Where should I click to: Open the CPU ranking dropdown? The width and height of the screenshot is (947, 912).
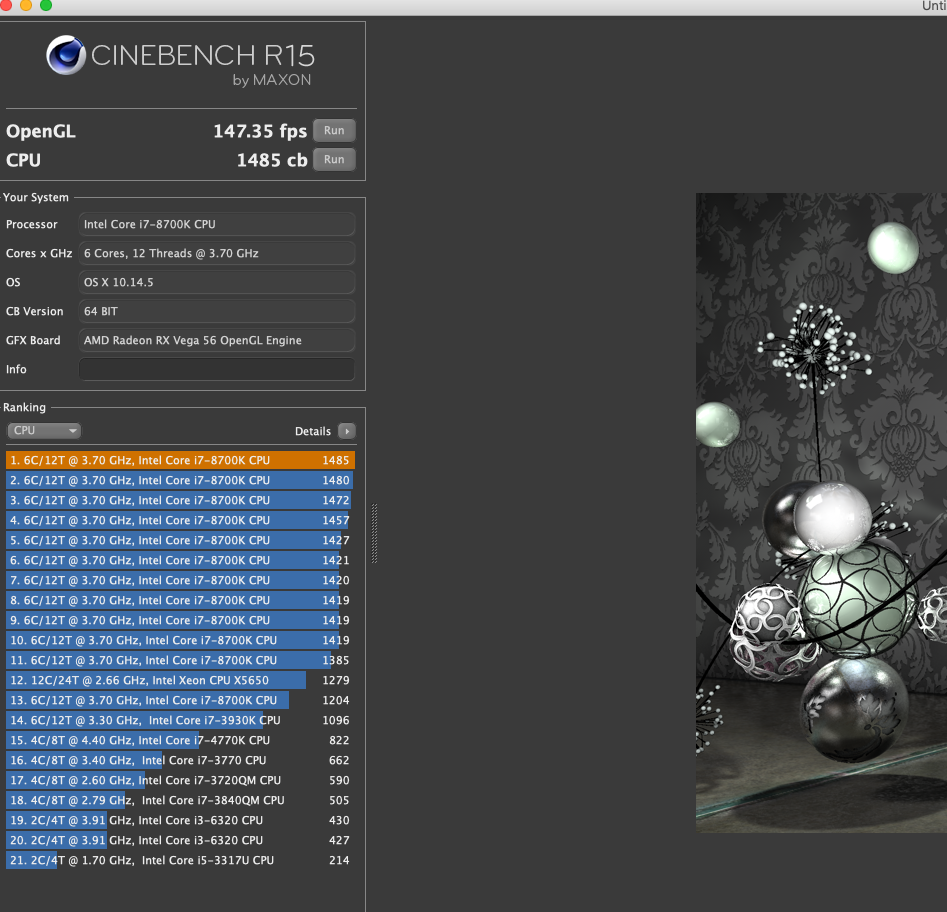[43, 431]
